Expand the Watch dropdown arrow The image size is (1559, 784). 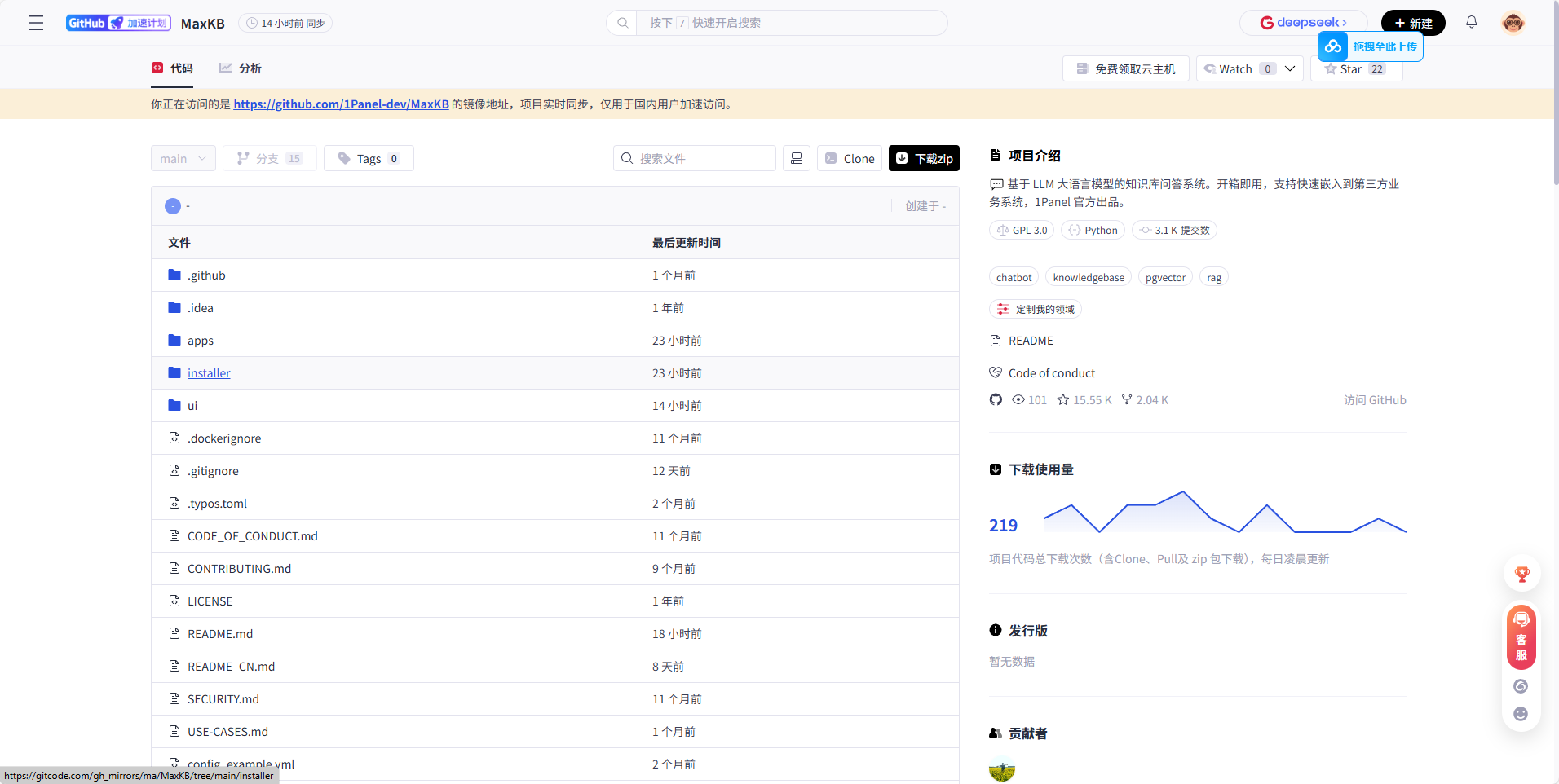tap(1290, 68)
